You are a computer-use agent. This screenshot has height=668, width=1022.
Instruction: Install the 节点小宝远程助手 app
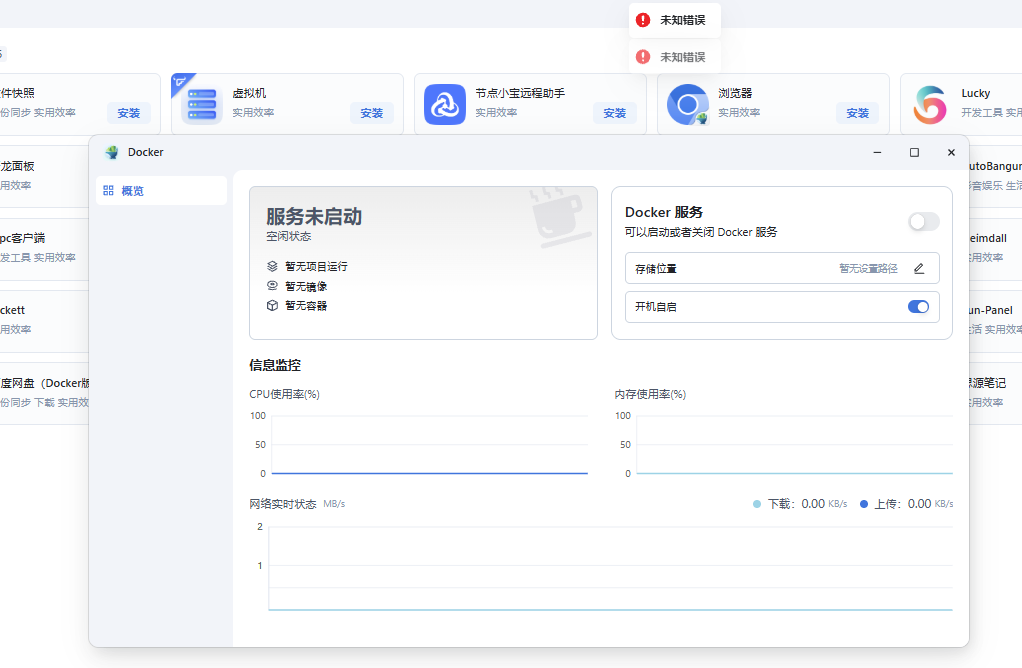tap(614, 113)
